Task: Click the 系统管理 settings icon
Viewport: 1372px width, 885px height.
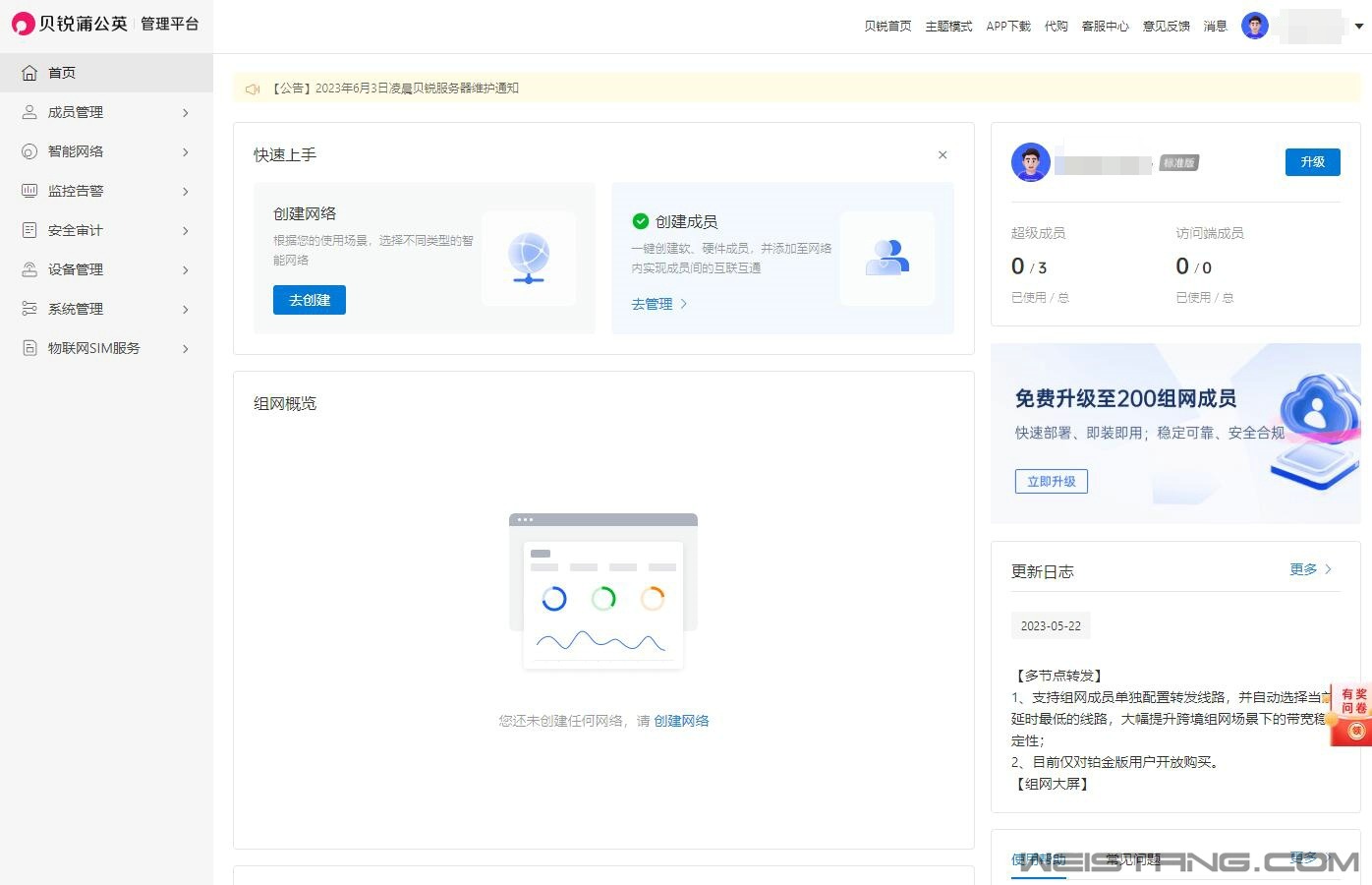Action: [29, 309]
